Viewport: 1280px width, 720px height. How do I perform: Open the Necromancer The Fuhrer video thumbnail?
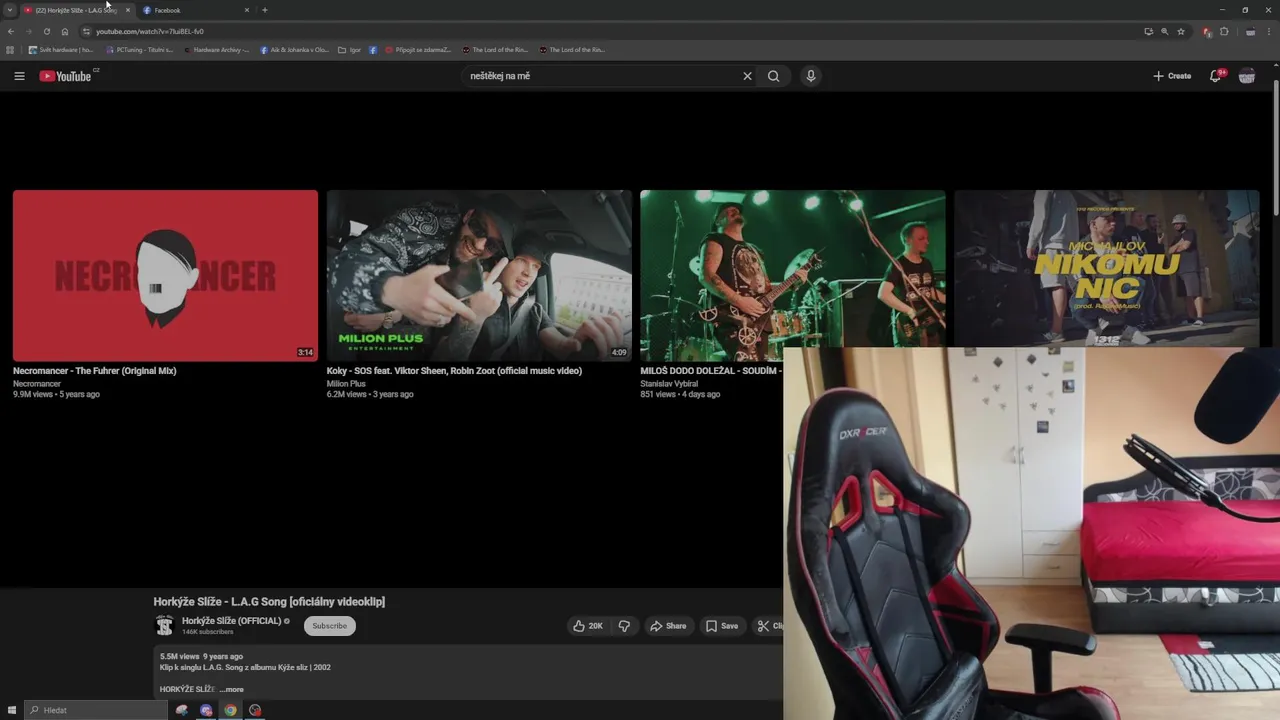(x=165, y=275)
